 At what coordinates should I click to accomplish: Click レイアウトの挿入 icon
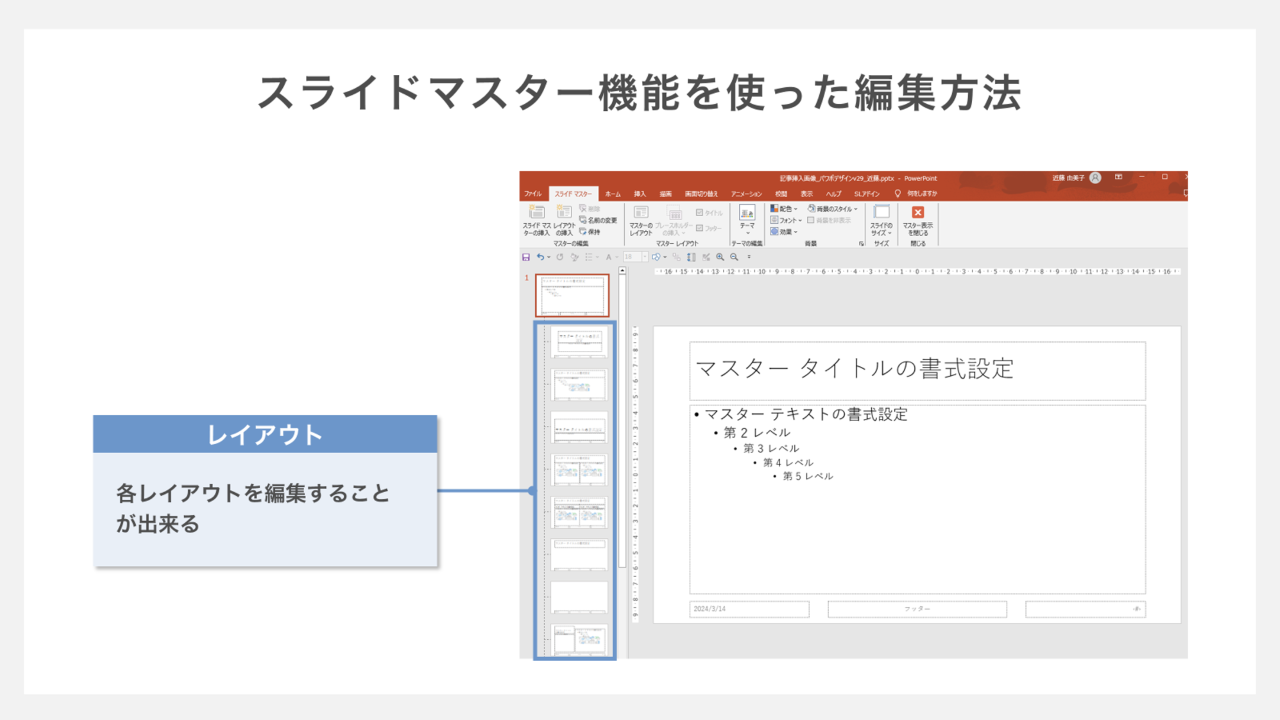click(x=565, y=222)
